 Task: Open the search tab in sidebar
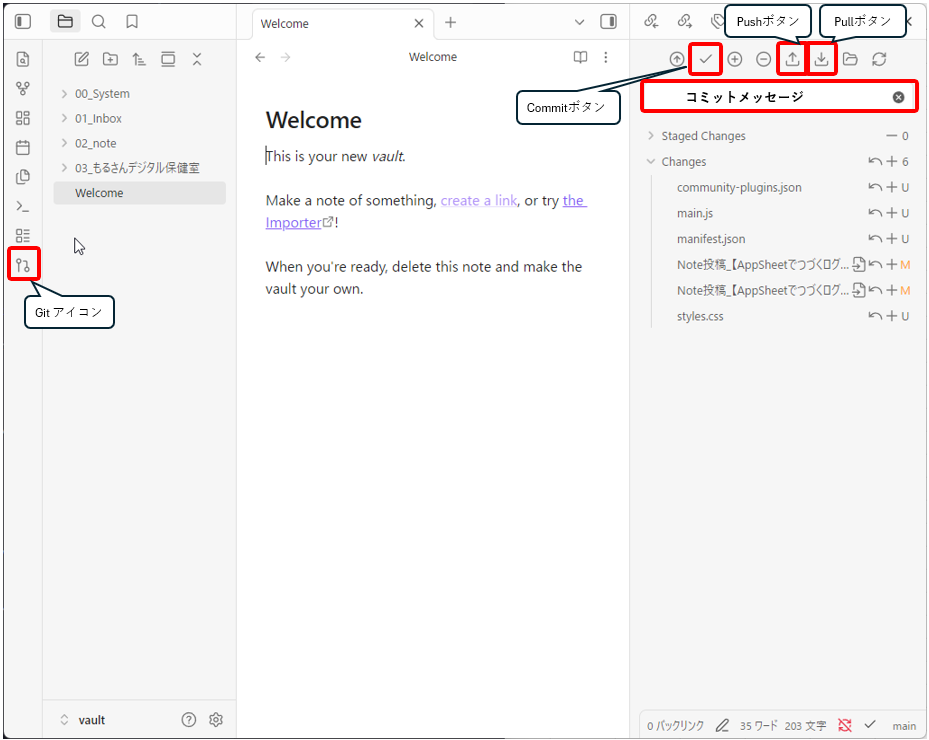[x=98, y=21]
